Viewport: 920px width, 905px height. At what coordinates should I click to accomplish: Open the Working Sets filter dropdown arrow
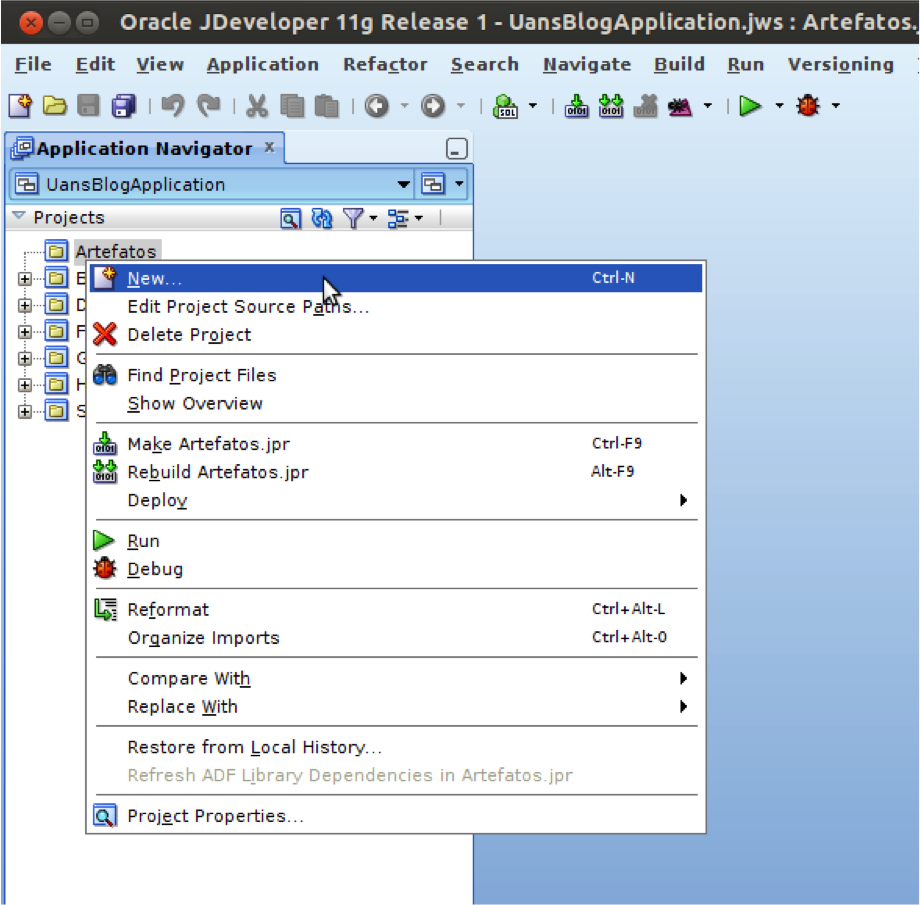coord(373,219)
